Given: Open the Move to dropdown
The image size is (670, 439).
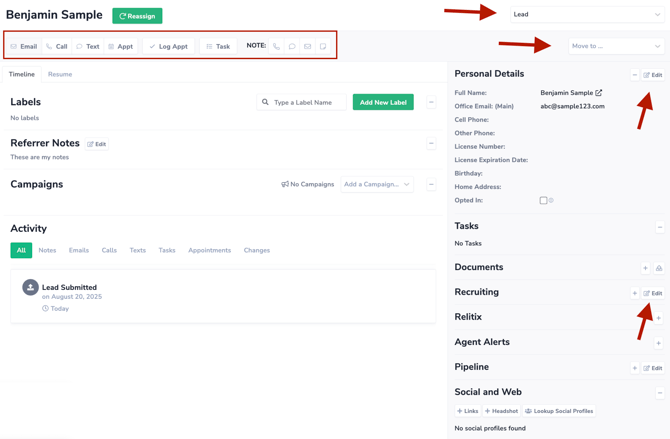Looking at the screenshot, I should pyautogui.click(x=615, y=46).
